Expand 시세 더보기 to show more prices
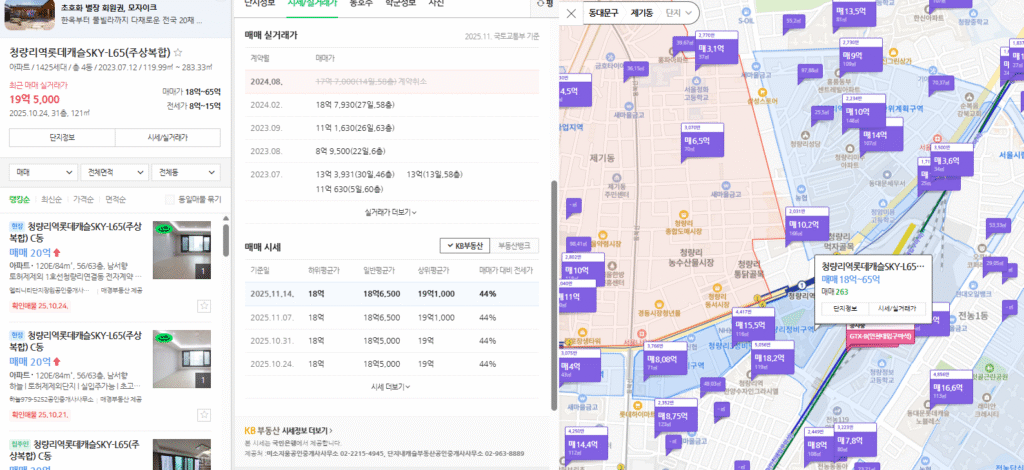This screenshot has height=470, width=1024. tap(391, 386)
